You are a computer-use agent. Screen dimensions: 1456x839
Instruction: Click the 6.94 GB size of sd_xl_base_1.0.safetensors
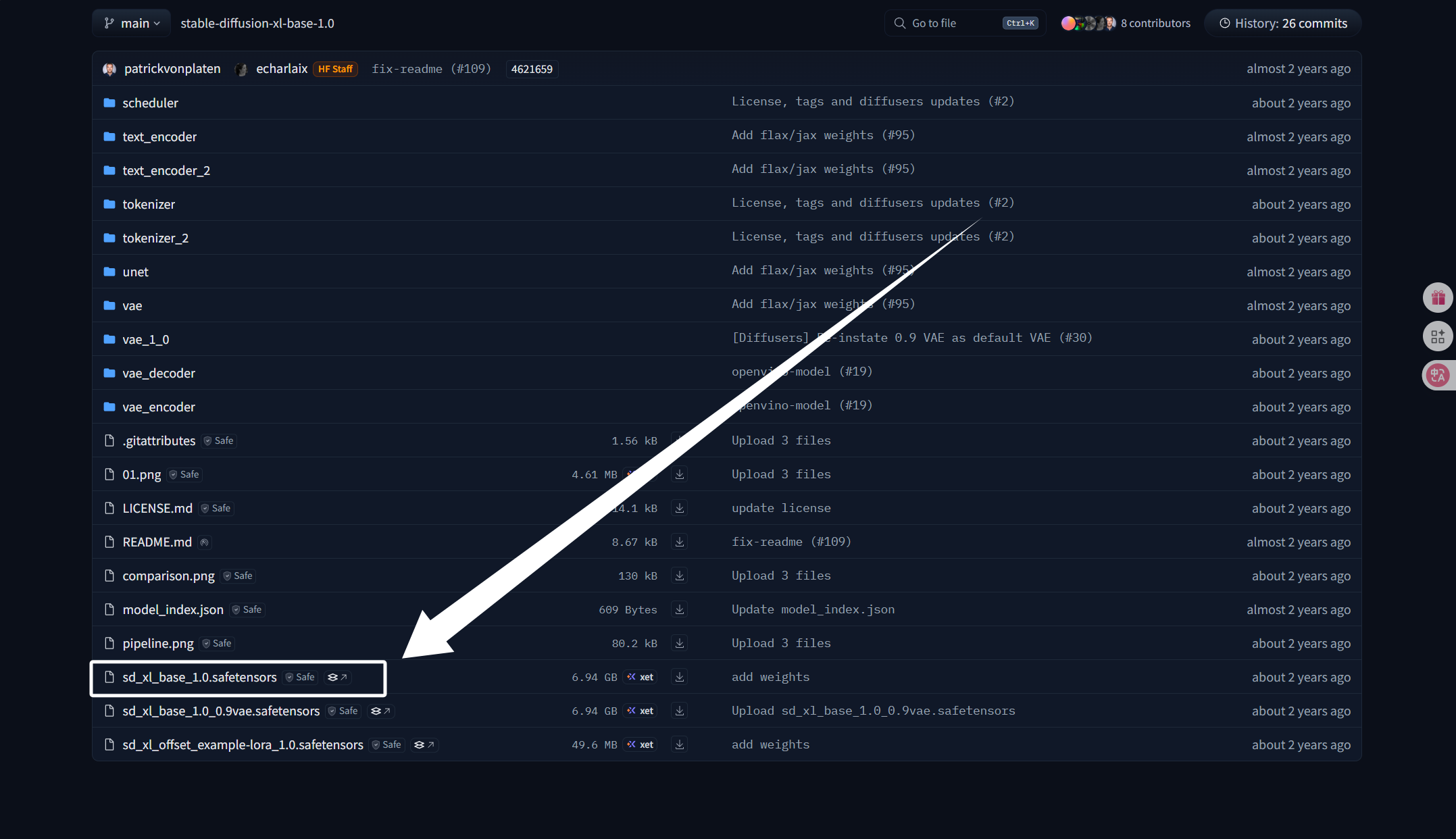tap(595, 677)
